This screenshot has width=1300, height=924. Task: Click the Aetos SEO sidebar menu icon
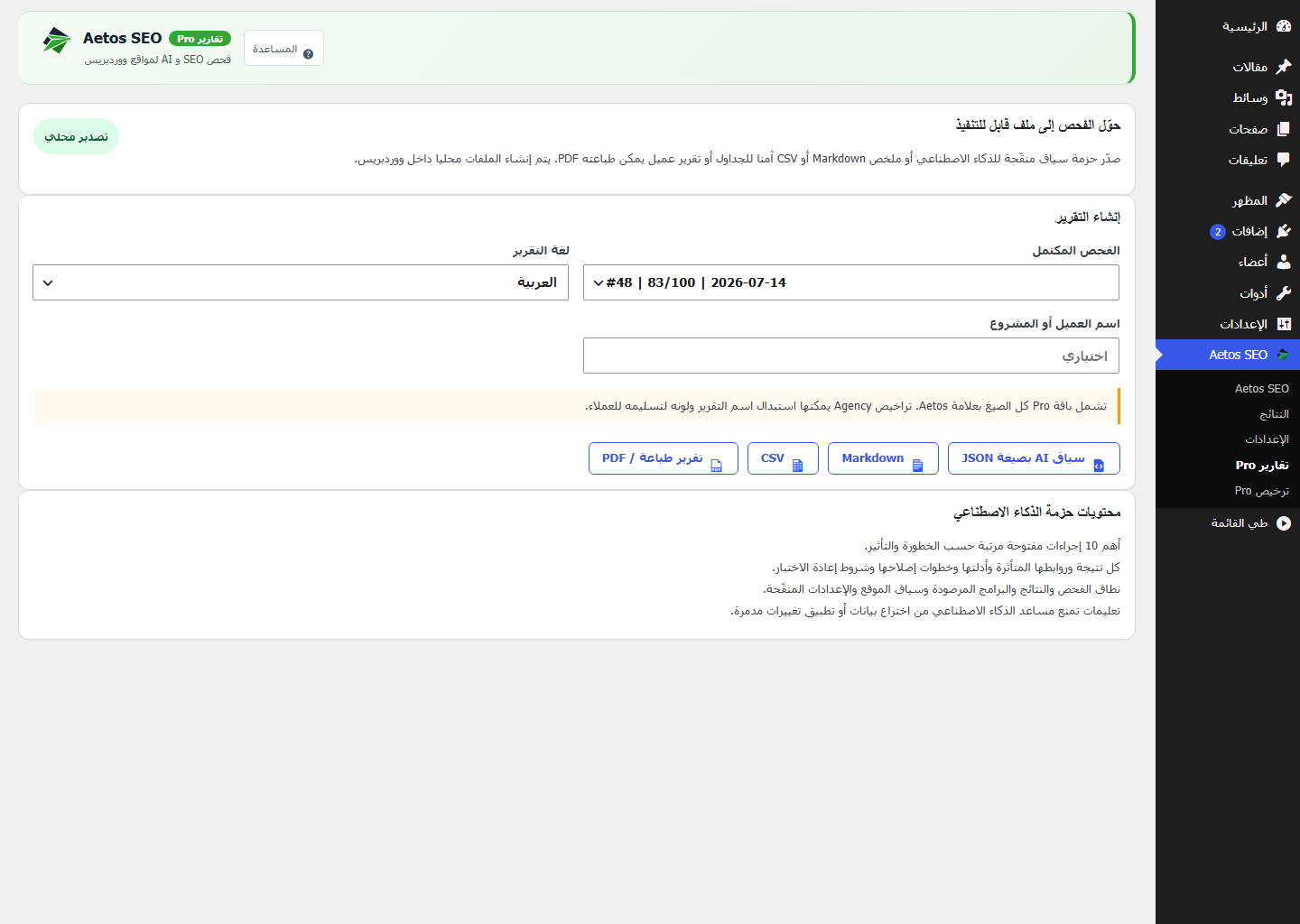[1284, 355]
